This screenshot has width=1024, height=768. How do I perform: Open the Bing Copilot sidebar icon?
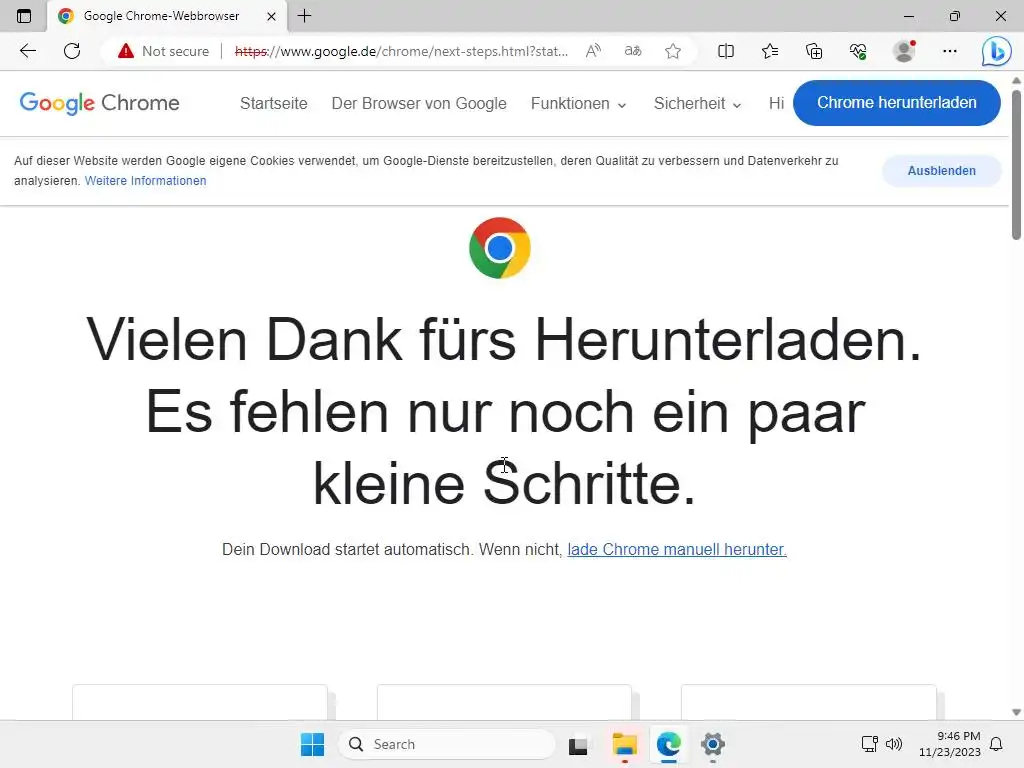coord(996,52)
